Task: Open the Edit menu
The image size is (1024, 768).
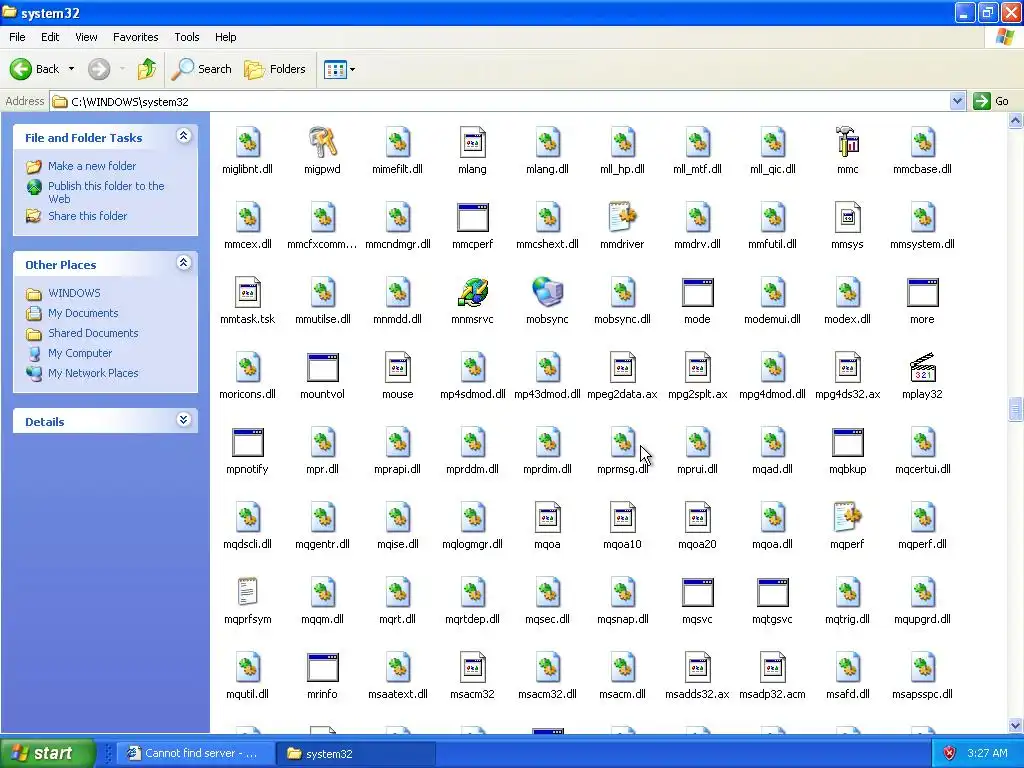Action: [x=50, y=37]
